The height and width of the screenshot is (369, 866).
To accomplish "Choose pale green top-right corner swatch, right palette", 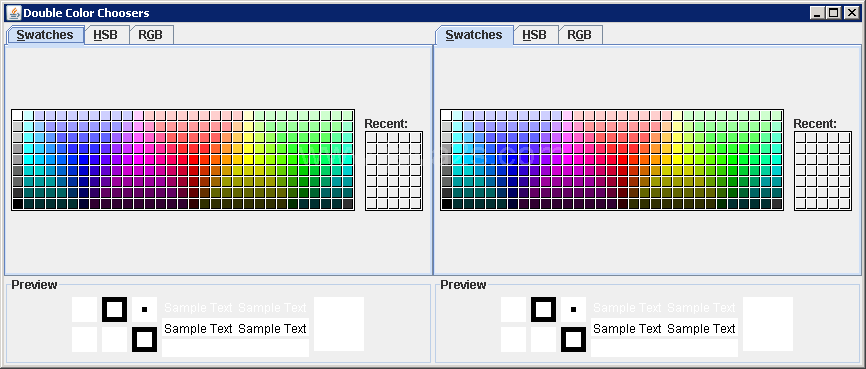I will pos(777,115).
